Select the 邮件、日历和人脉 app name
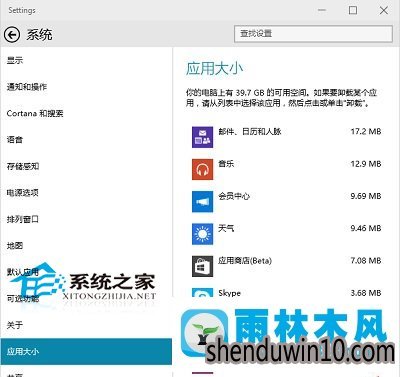Screen dimensions: 400x377 pos(250,132)
